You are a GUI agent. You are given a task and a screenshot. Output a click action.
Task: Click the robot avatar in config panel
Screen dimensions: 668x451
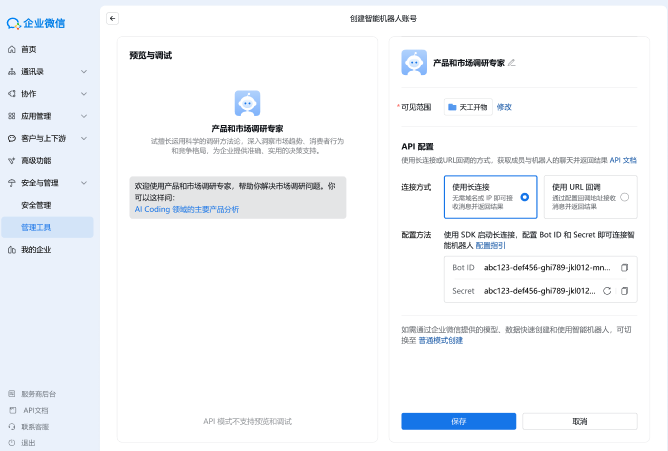tap(414, 62)
